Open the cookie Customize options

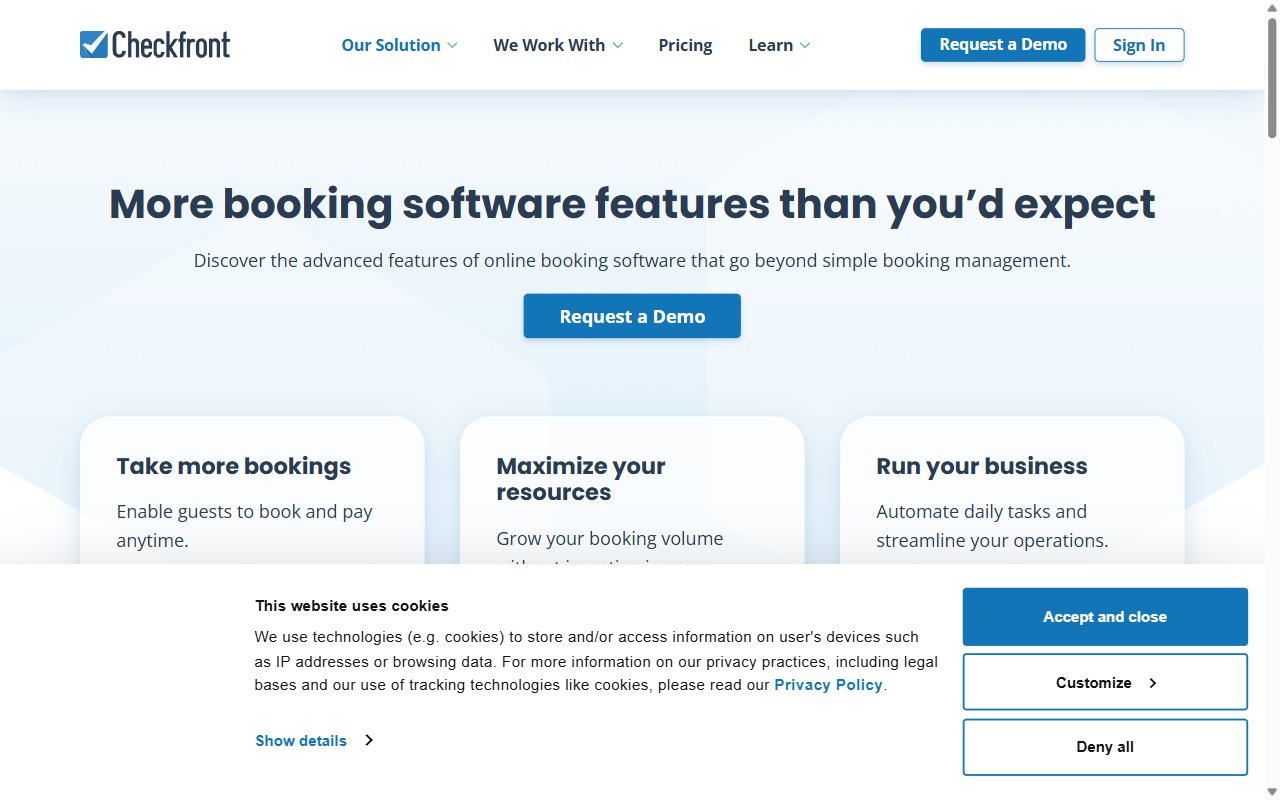tap(1105, 682)
